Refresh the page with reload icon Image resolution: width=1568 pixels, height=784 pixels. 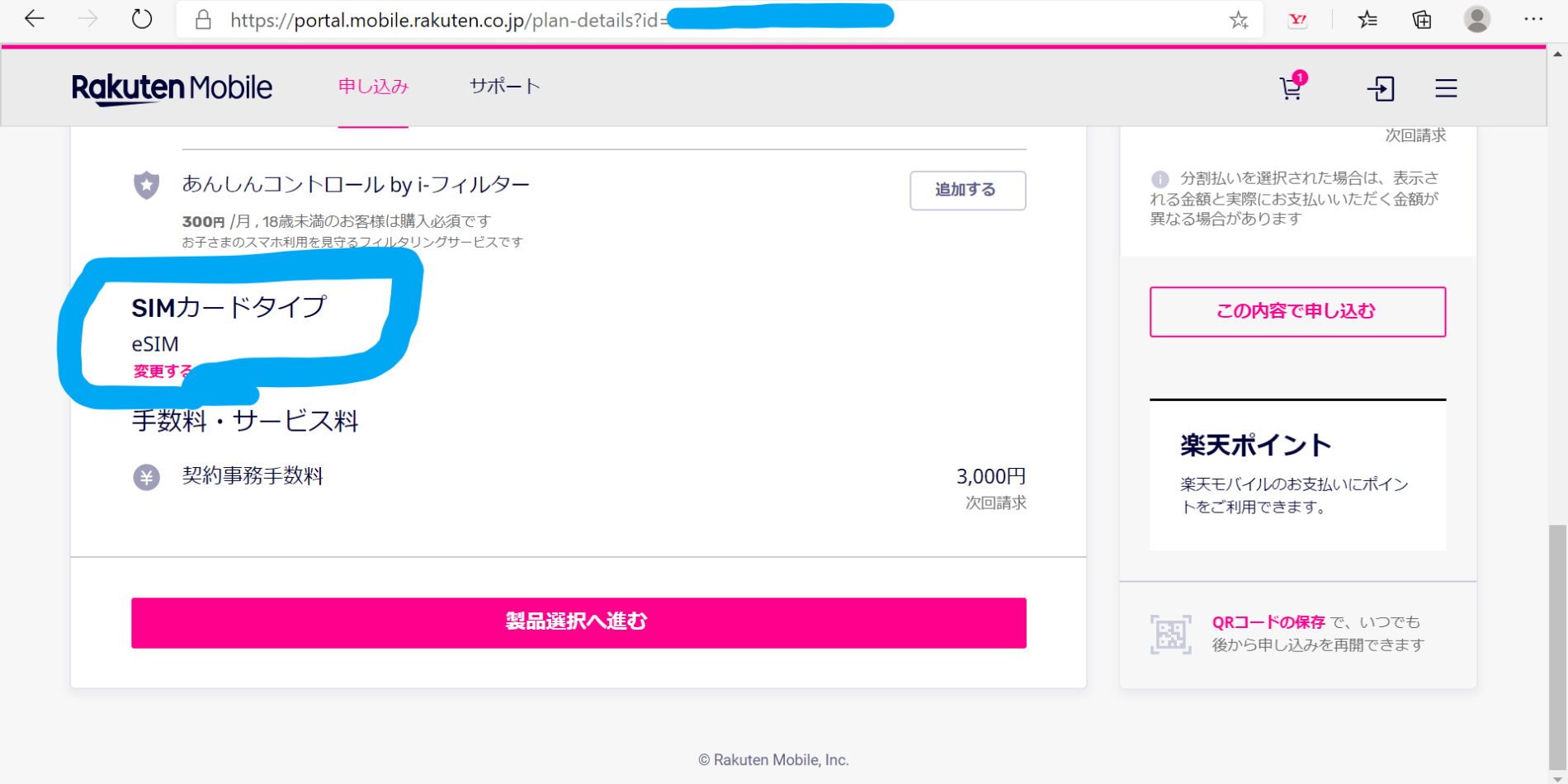[x=142, y=19]
